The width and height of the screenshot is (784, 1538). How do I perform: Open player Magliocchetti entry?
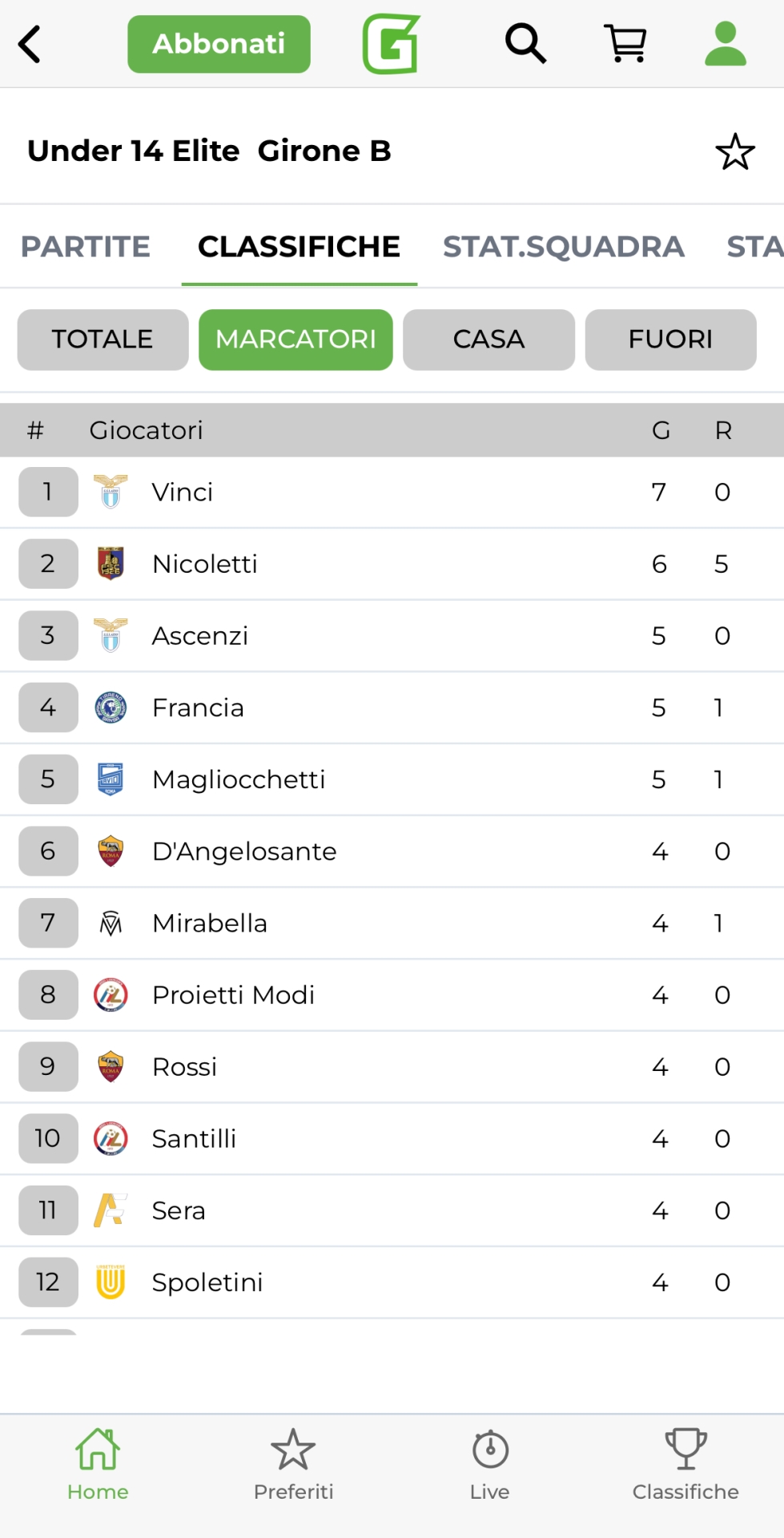click(239, 779)
